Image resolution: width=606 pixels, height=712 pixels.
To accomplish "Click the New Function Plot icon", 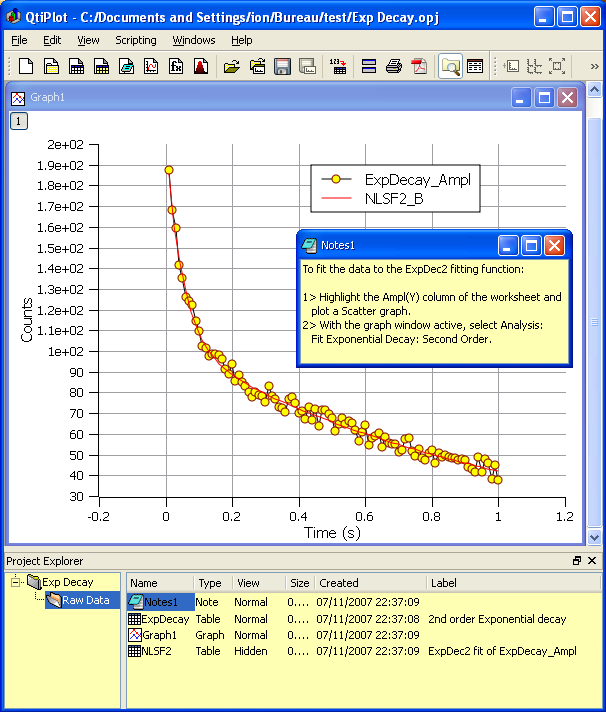I will [x=175, y=67].
